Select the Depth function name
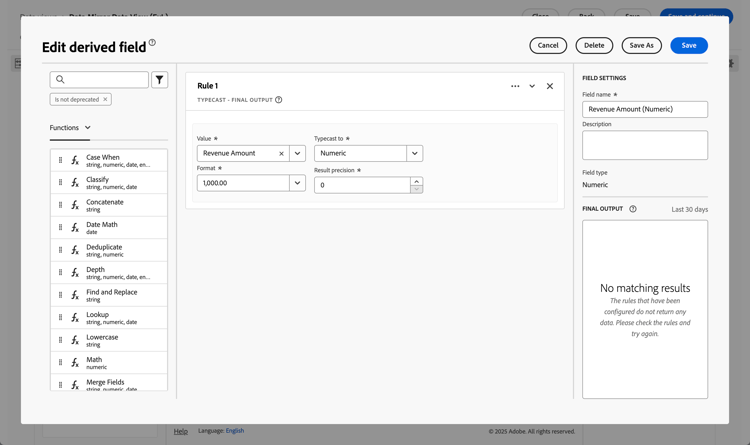 click(x=95, y=269)
